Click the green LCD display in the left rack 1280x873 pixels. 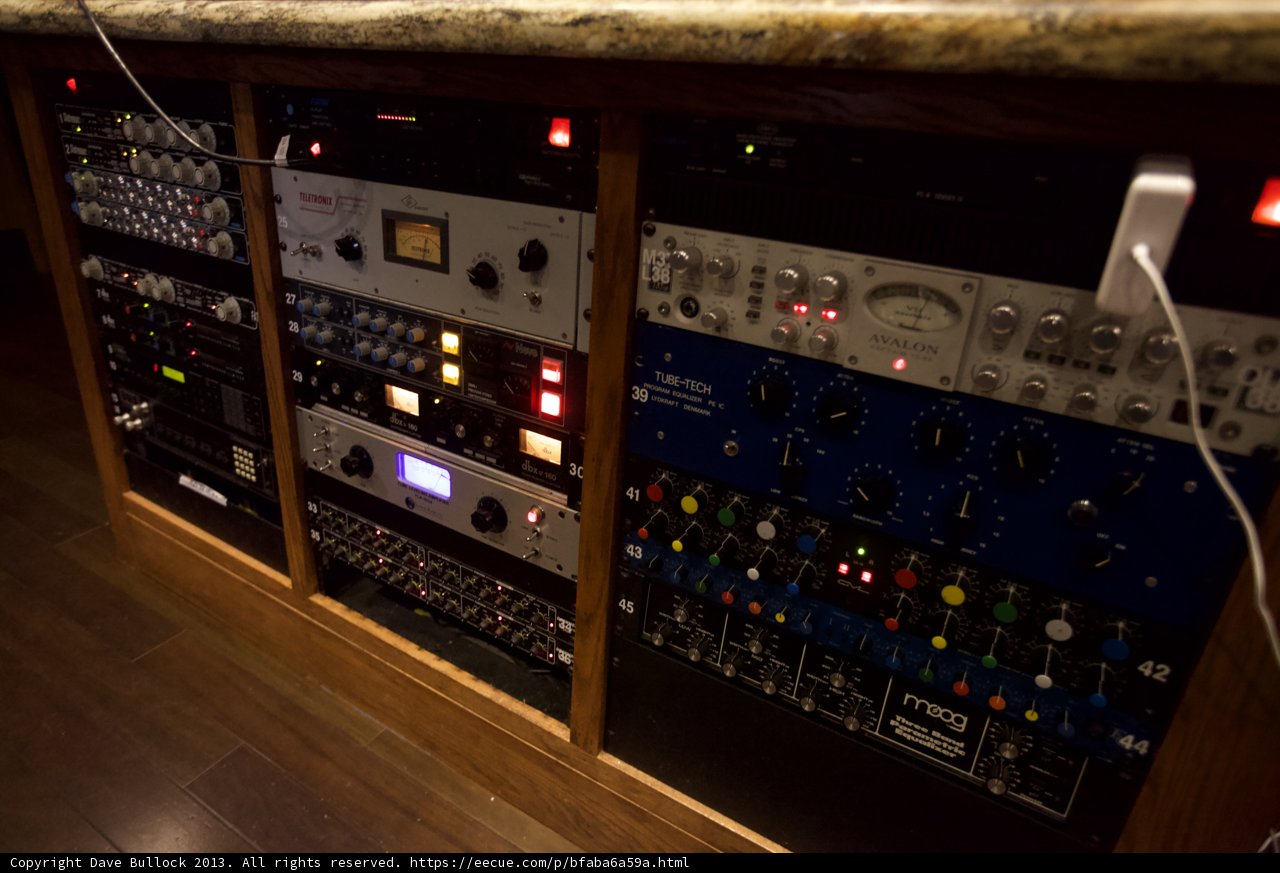coord(173,374)
